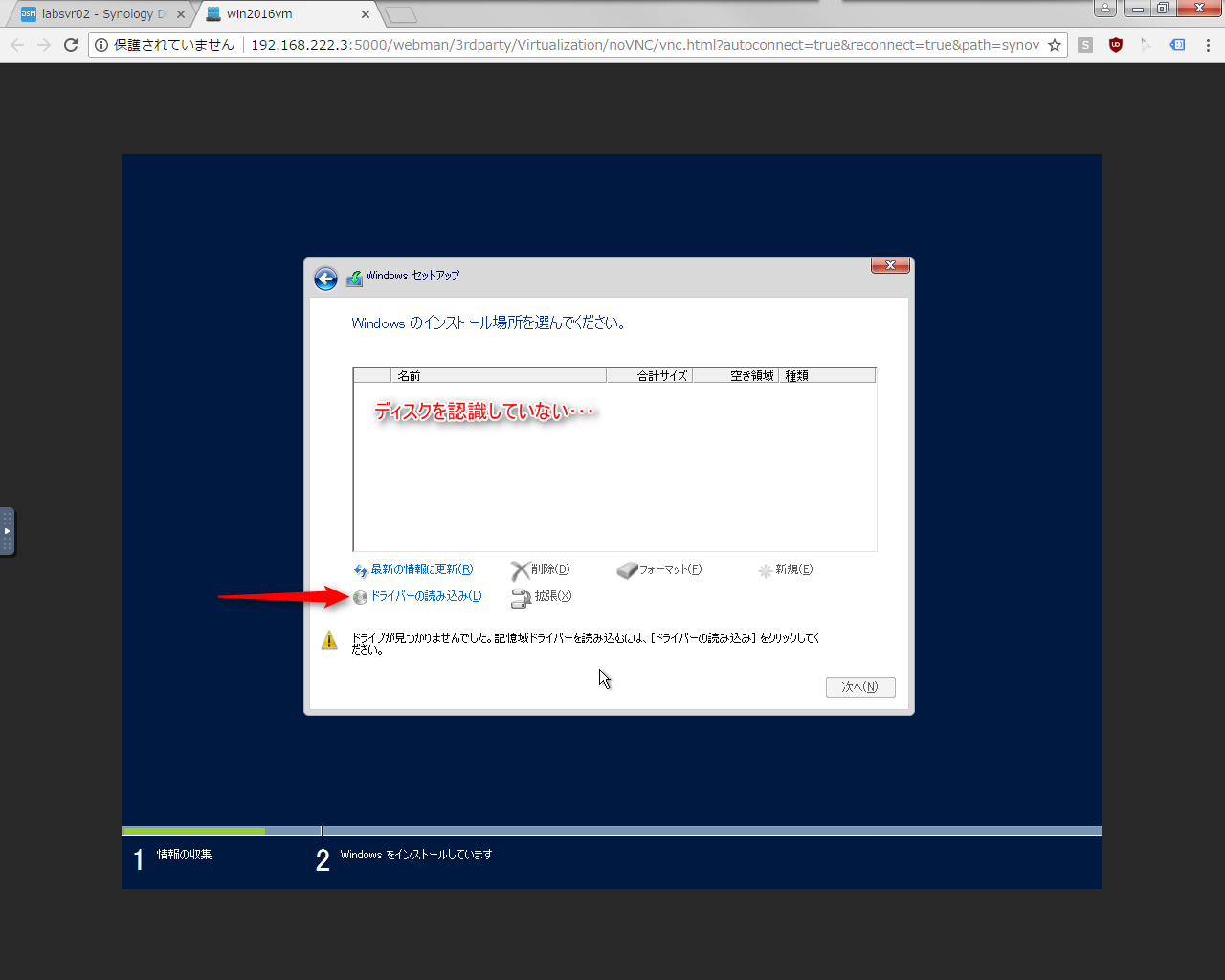
Task: Click the browser back arrow
Action: coord(17,45)
